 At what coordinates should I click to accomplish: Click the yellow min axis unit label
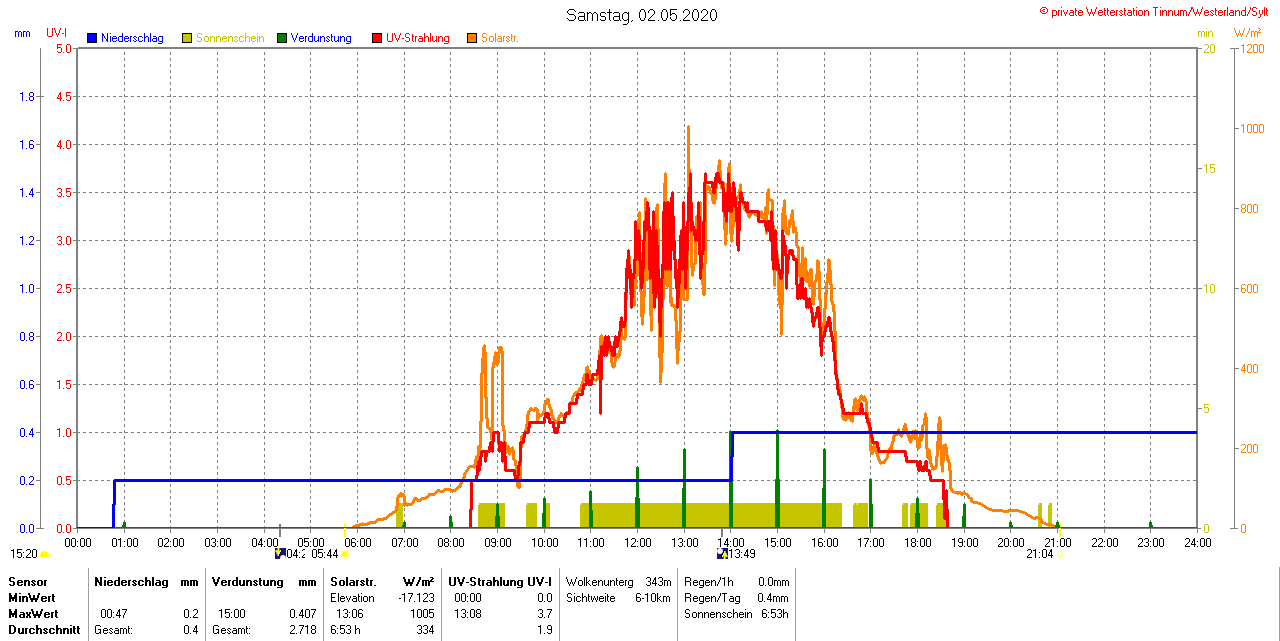coord(1206,33)
